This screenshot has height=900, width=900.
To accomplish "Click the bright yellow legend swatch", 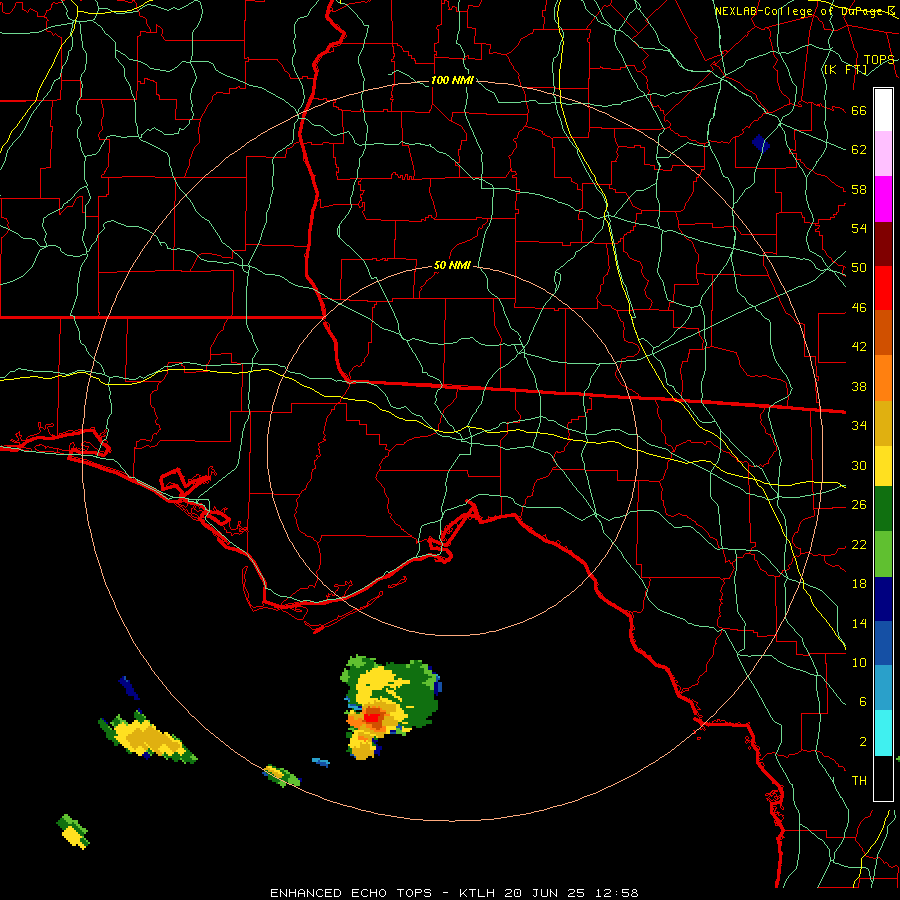I will [883, 465].
